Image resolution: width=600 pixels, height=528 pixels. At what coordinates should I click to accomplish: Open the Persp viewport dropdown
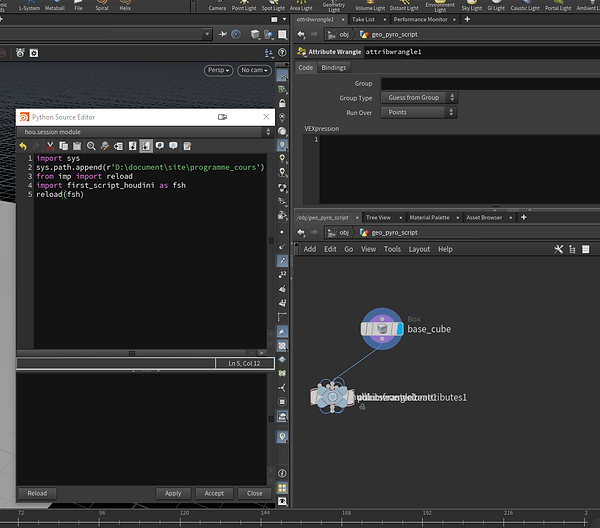point(218,70)
